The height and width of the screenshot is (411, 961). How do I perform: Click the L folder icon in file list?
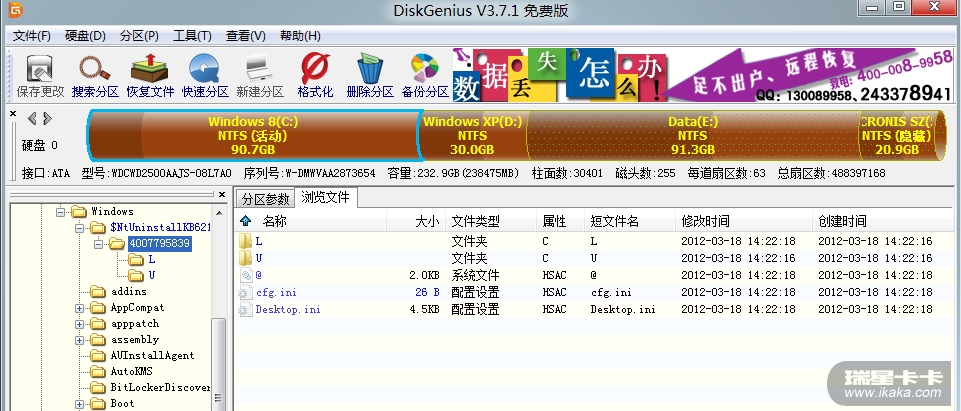click(x=245, y=241)
